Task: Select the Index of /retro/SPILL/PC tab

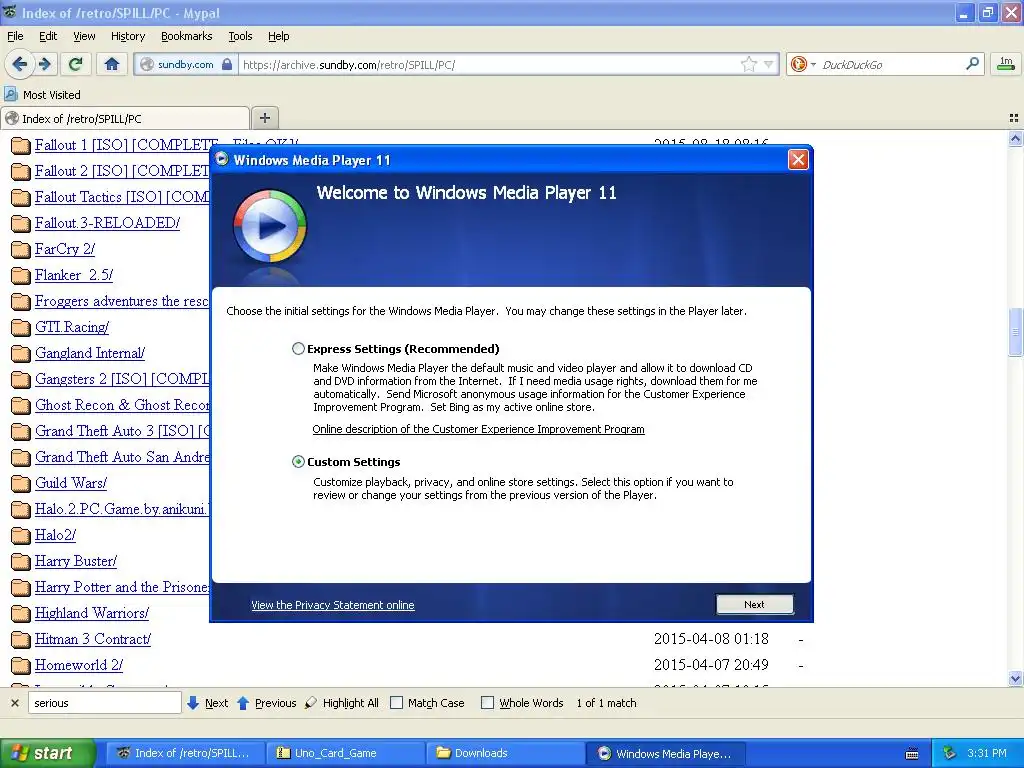Action: pos(125,118)
